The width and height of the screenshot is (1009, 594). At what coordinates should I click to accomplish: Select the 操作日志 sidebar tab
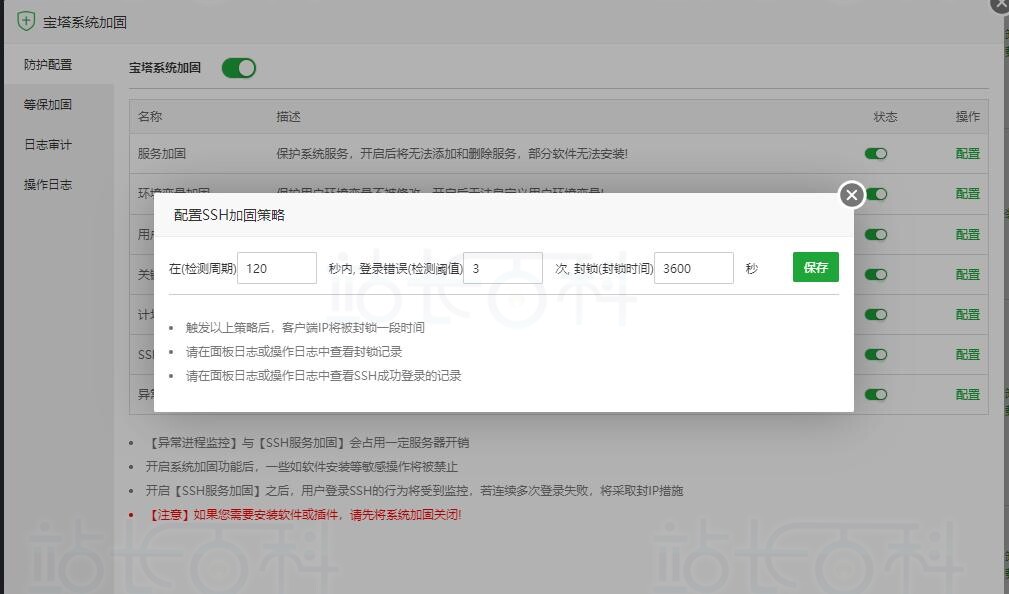(x=48, y=184)
